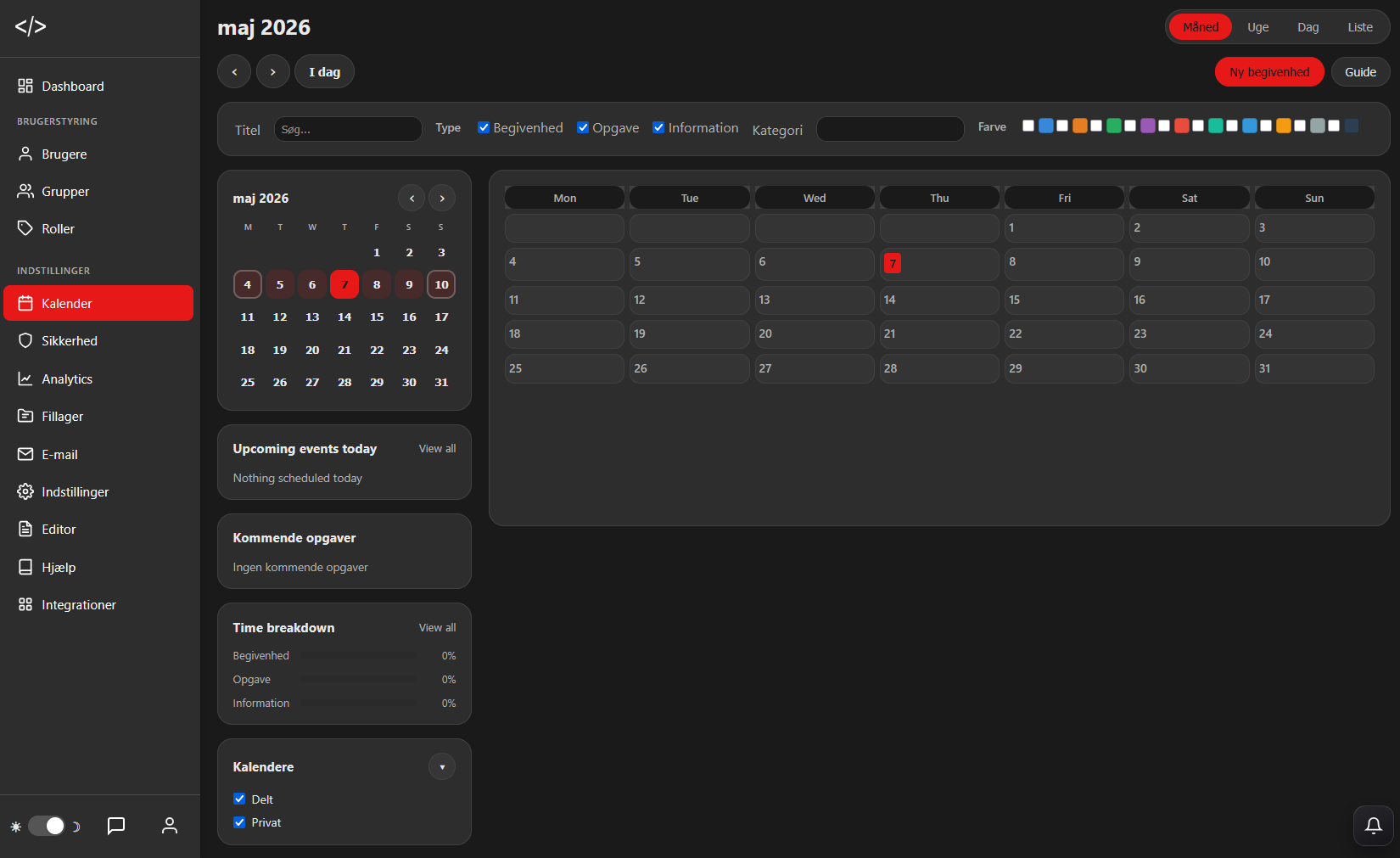Image resolution: width=1400 pixels, height=858 pixels.
Task: Open the Analytics page
Action: [100, 379]
